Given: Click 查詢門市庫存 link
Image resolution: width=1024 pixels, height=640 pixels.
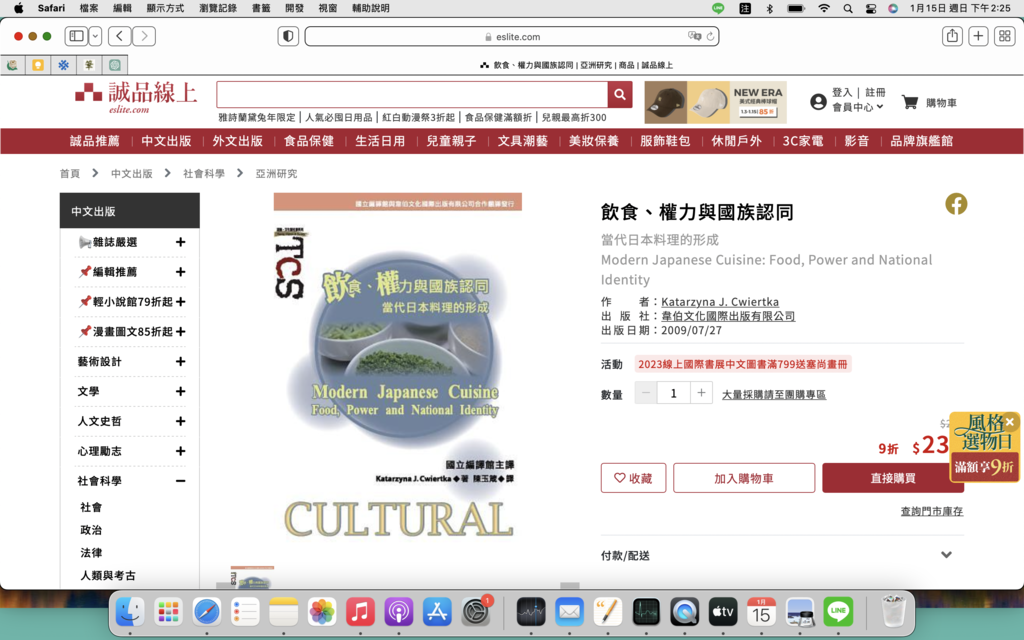Looking at the screenshot, I should coord(931,511).
